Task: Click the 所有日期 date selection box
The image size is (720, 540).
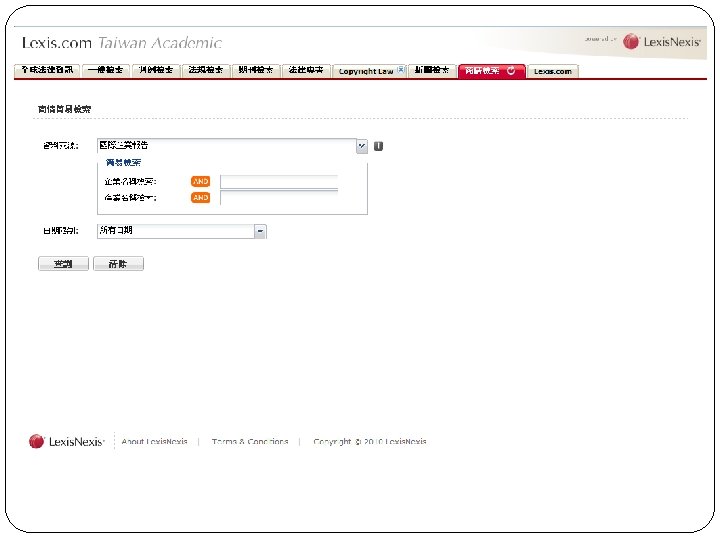Action: (x=182, y=231)
